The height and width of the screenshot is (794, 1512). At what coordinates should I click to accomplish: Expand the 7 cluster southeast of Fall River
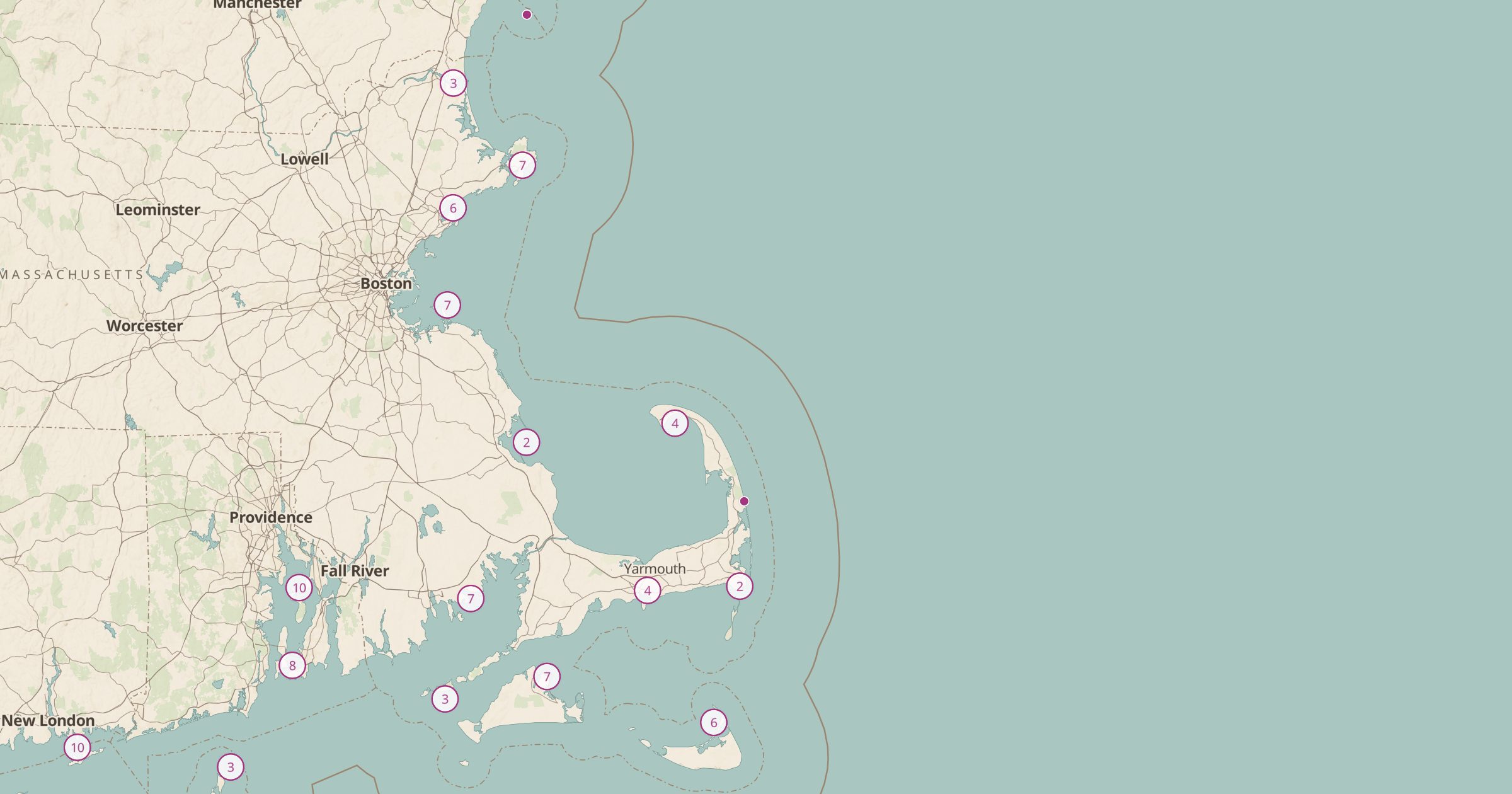471,599
